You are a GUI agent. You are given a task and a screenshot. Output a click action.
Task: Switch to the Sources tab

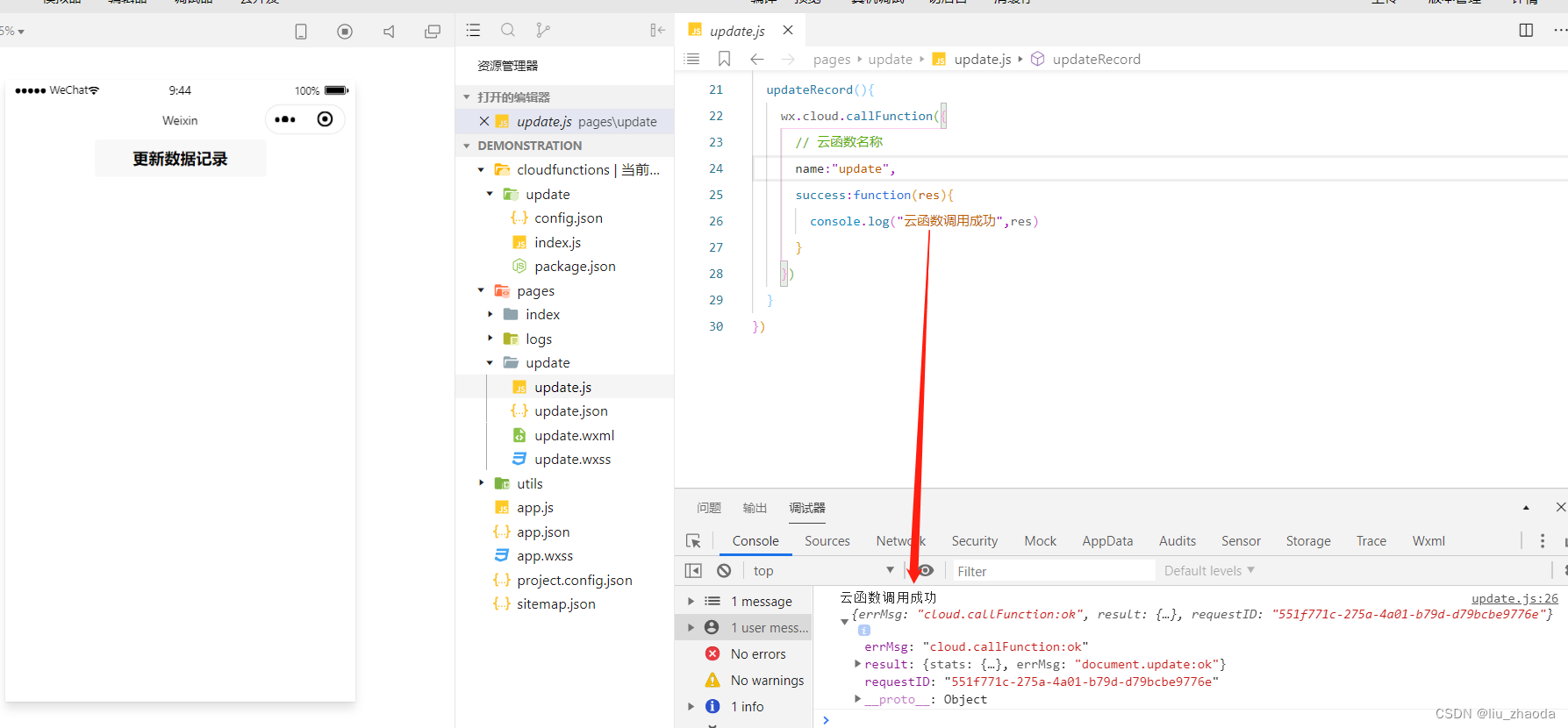(x=827, y=541)
